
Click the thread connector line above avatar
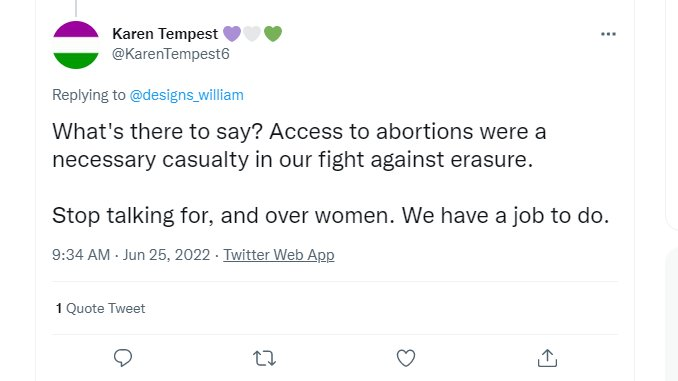(76, 8)
